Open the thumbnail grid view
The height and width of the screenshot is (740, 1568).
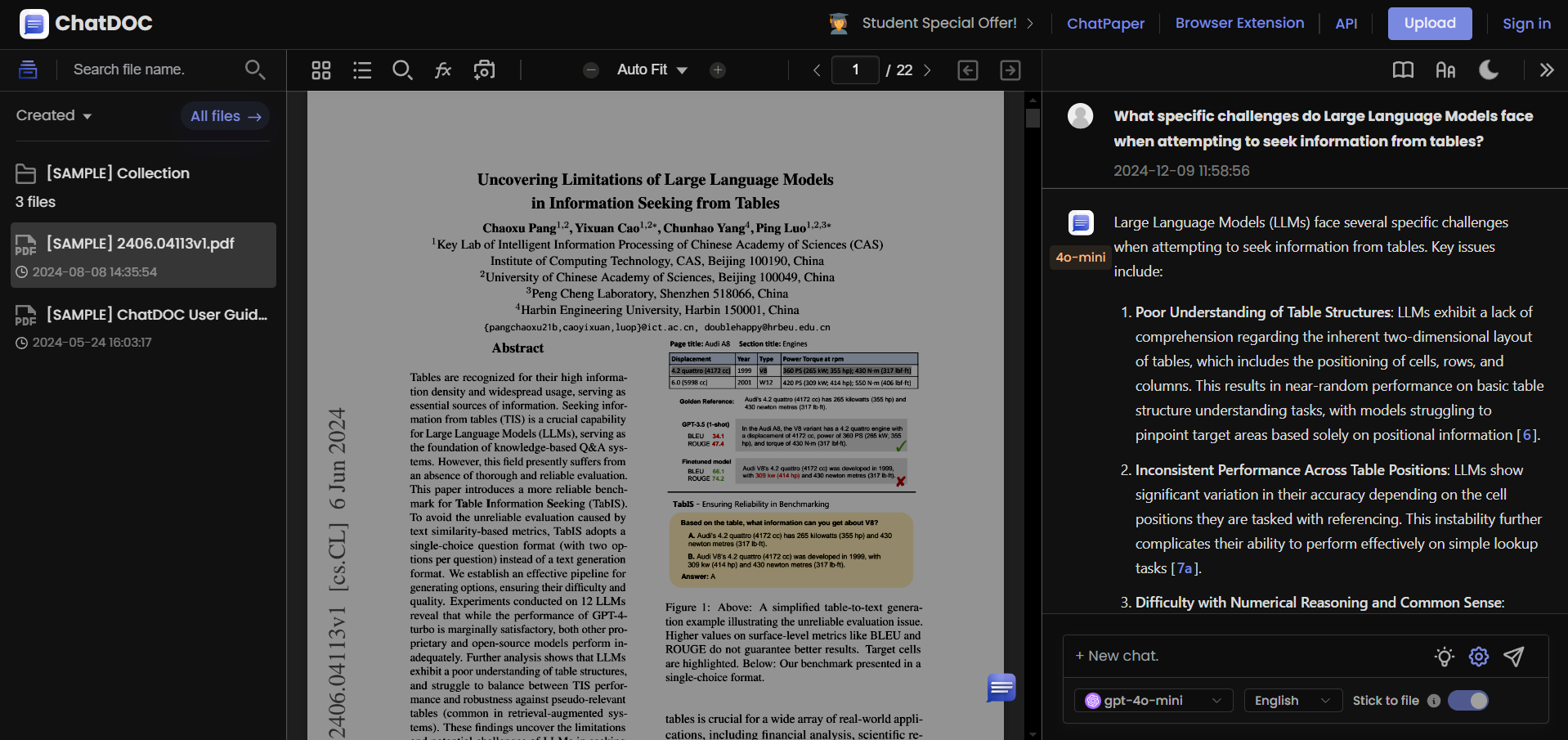pos(321,70)
